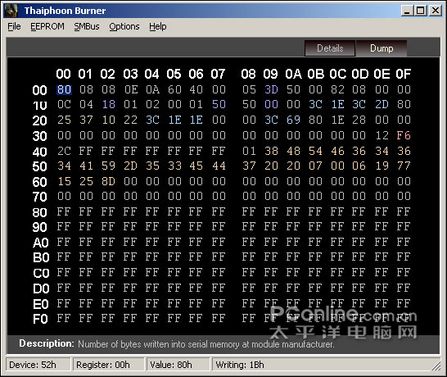Select the highlighted byte 80 at register 00
This screenshot has height=377, width=447.
tap(64, 89)
